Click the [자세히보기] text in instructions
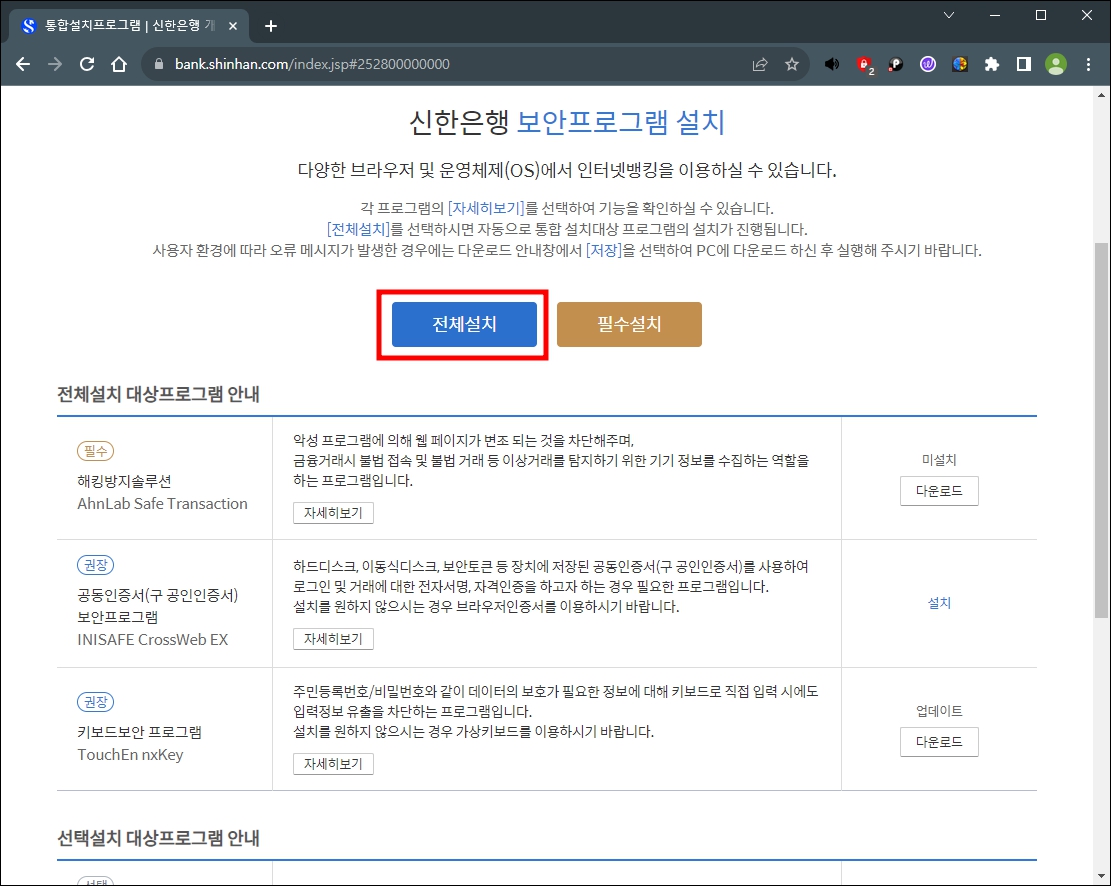Image resolution: width=1111 pixels, height=886 pixels. pyautogui.click(x=486, y=208)
